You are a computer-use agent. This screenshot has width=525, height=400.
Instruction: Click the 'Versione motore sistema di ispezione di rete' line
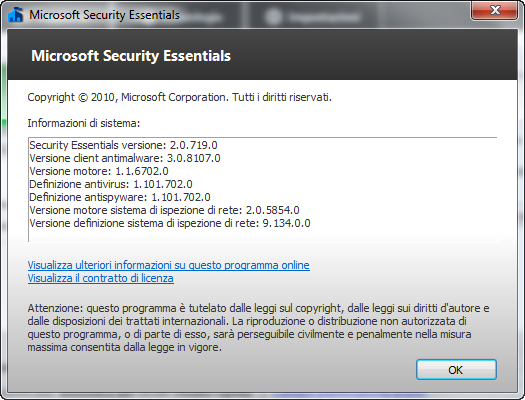coord(164,210)
